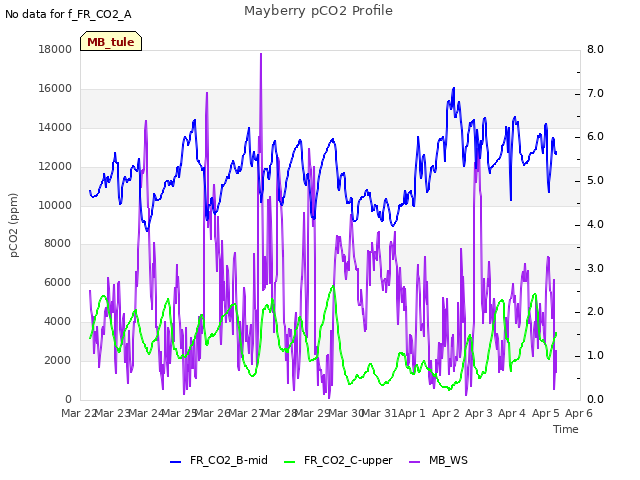
Task: Click the blue line peak near Apr 2
Action: click(453, 89)
